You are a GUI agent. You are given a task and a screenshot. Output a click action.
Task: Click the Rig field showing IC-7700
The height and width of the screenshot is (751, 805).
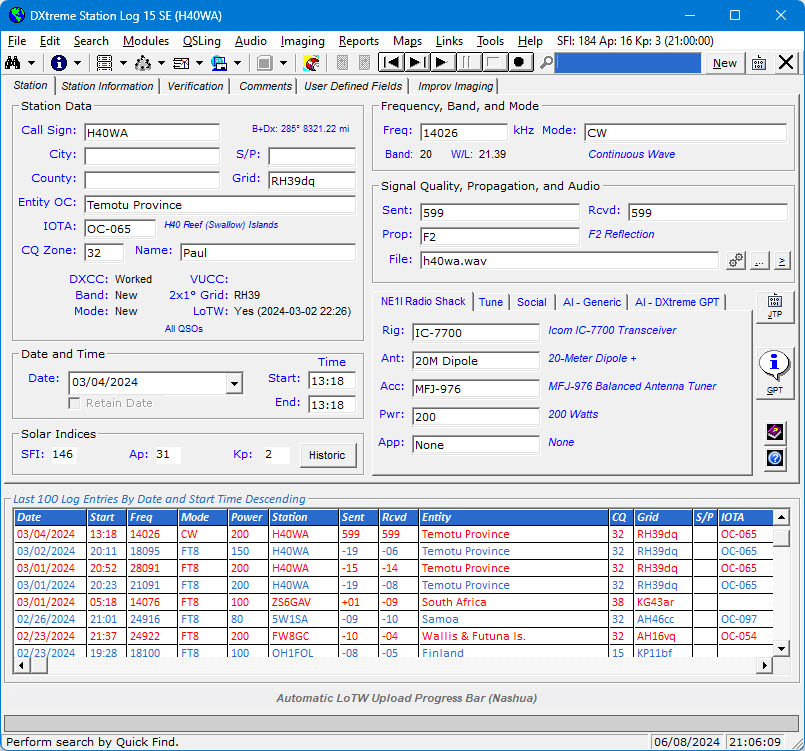(x=475, y=333)
